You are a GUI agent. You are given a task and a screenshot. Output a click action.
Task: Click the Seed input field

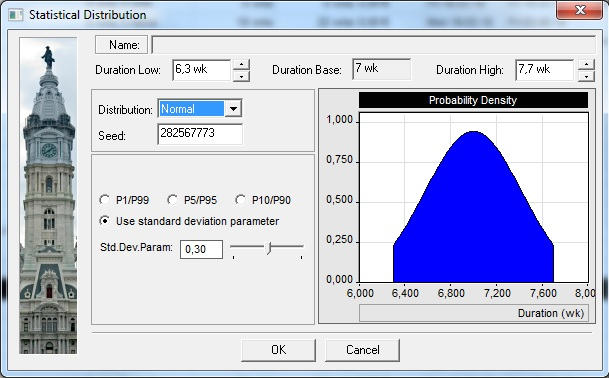200,134
